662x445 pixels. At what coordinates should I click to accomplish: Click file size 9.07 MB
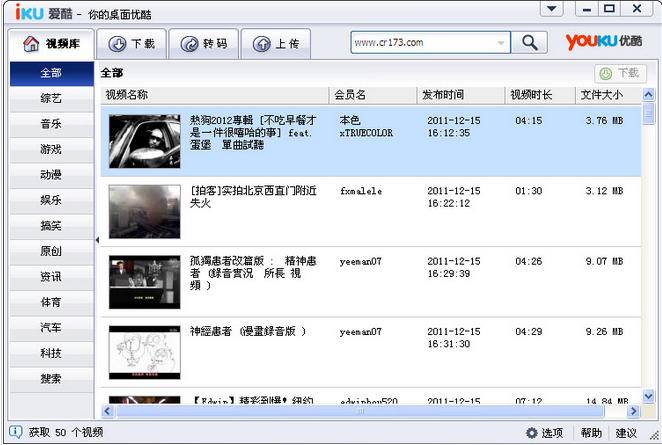pyautogui.click(x=604, y=261)
